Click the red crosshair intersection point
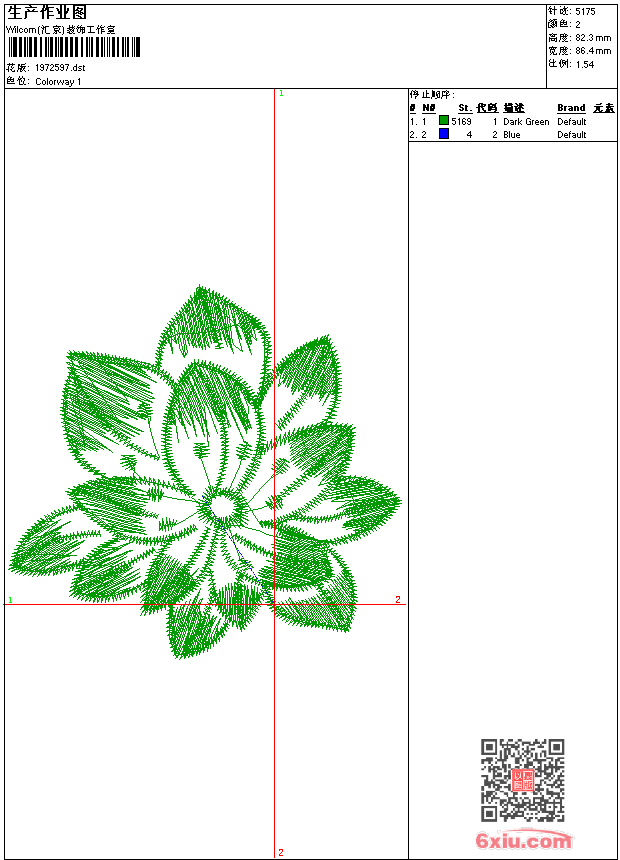Image resolution: width=620 pixels, height=860 pixels. (274, 604)
